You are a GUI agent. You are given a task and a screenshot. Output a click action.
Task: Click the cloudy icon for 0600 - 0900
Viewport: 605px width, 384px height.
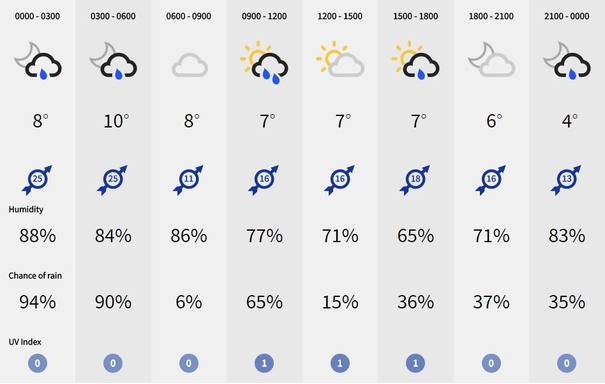click(x=190, y=65)
